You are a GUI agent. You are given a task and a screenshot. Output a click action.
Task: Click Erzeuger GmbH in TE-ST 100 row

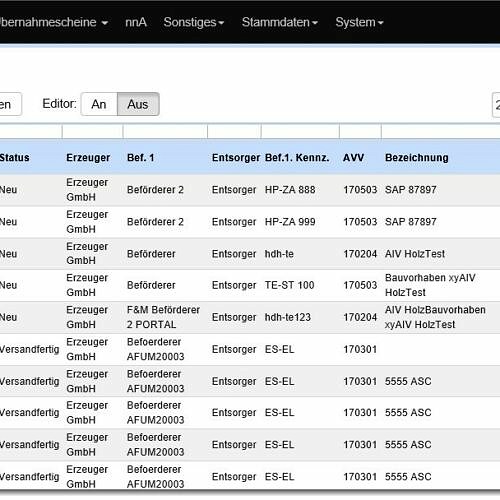click(87, 285)
